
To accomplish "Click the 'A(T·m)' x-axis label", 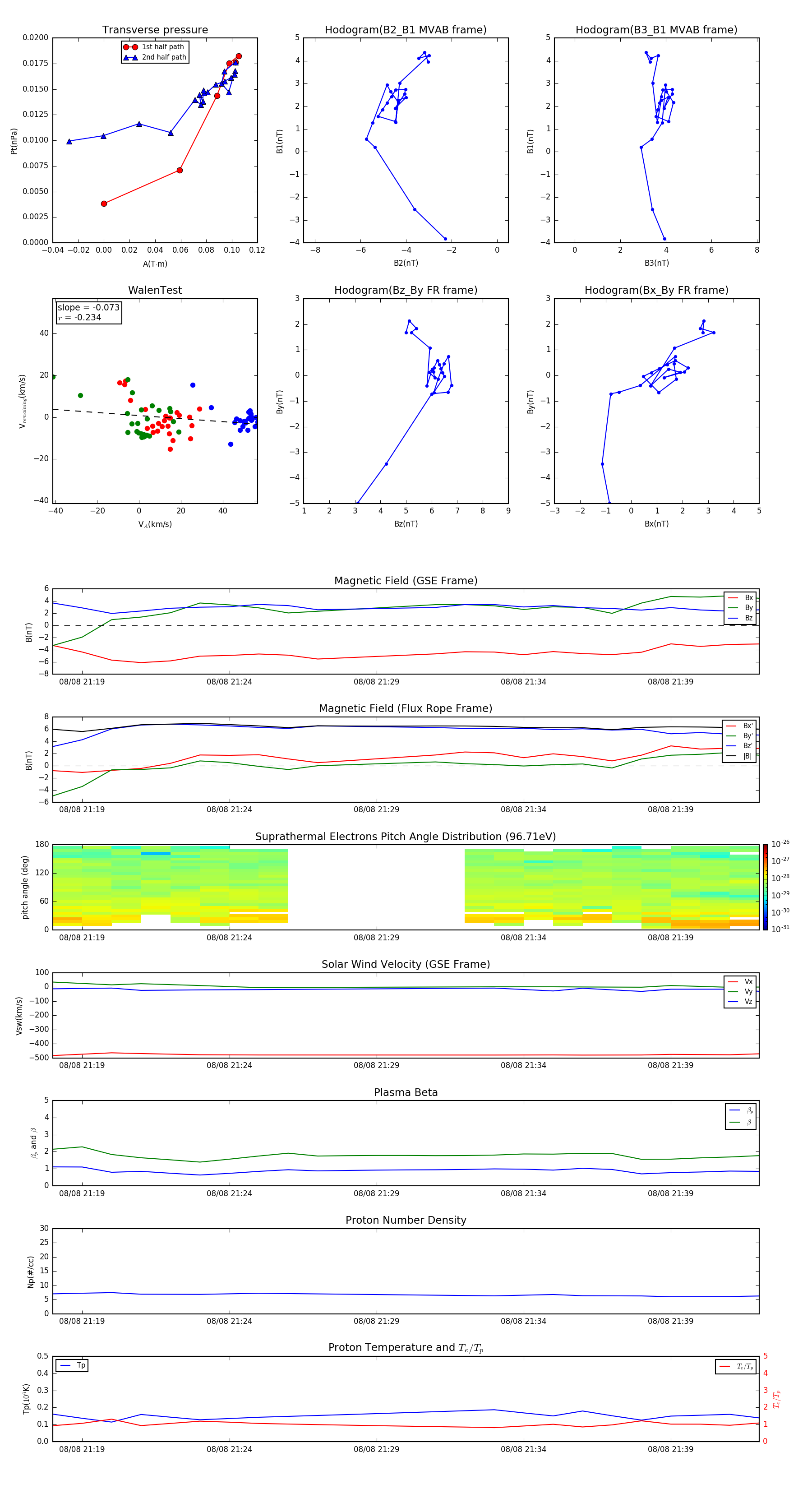I will tap(155, 264).
